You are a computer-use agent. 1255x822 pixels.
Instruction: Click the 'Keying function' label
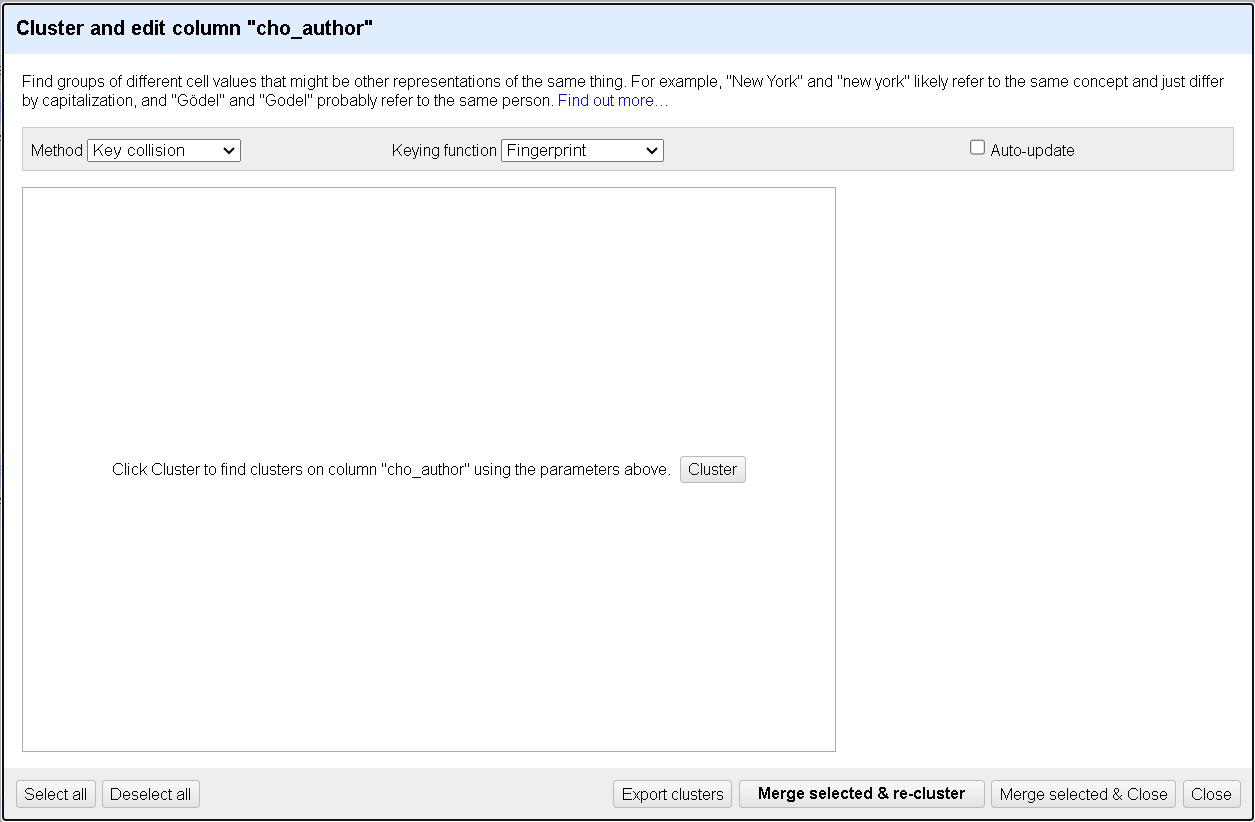[444, 151]
